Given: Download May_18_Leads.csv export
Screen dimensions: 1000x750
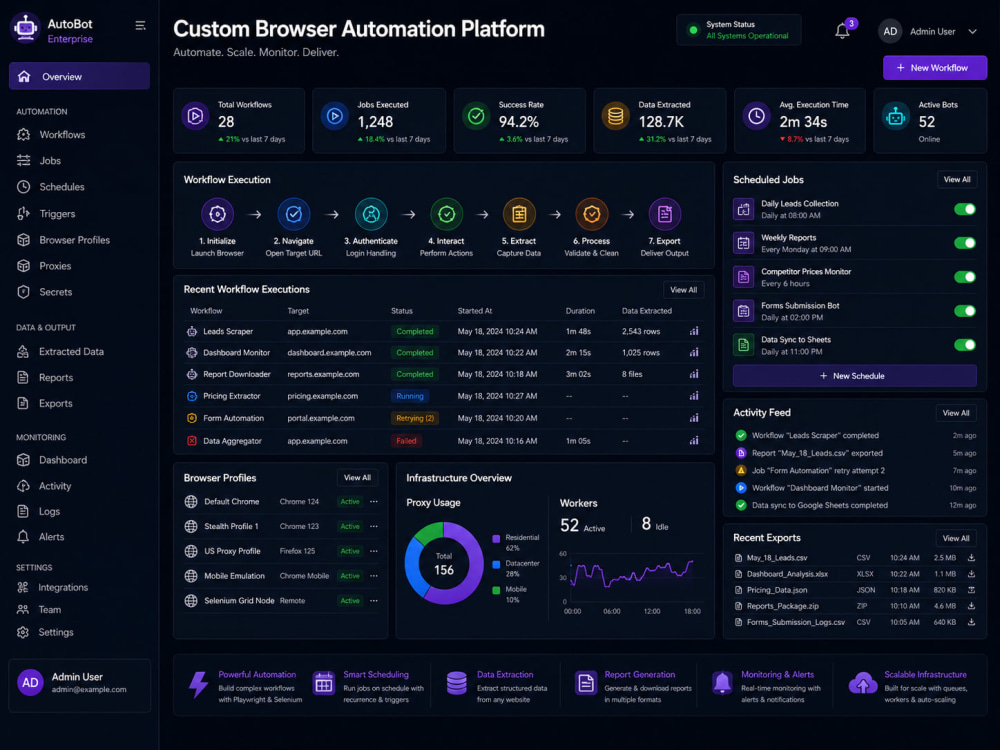Looking at the screenshot, I should point(971,557).
